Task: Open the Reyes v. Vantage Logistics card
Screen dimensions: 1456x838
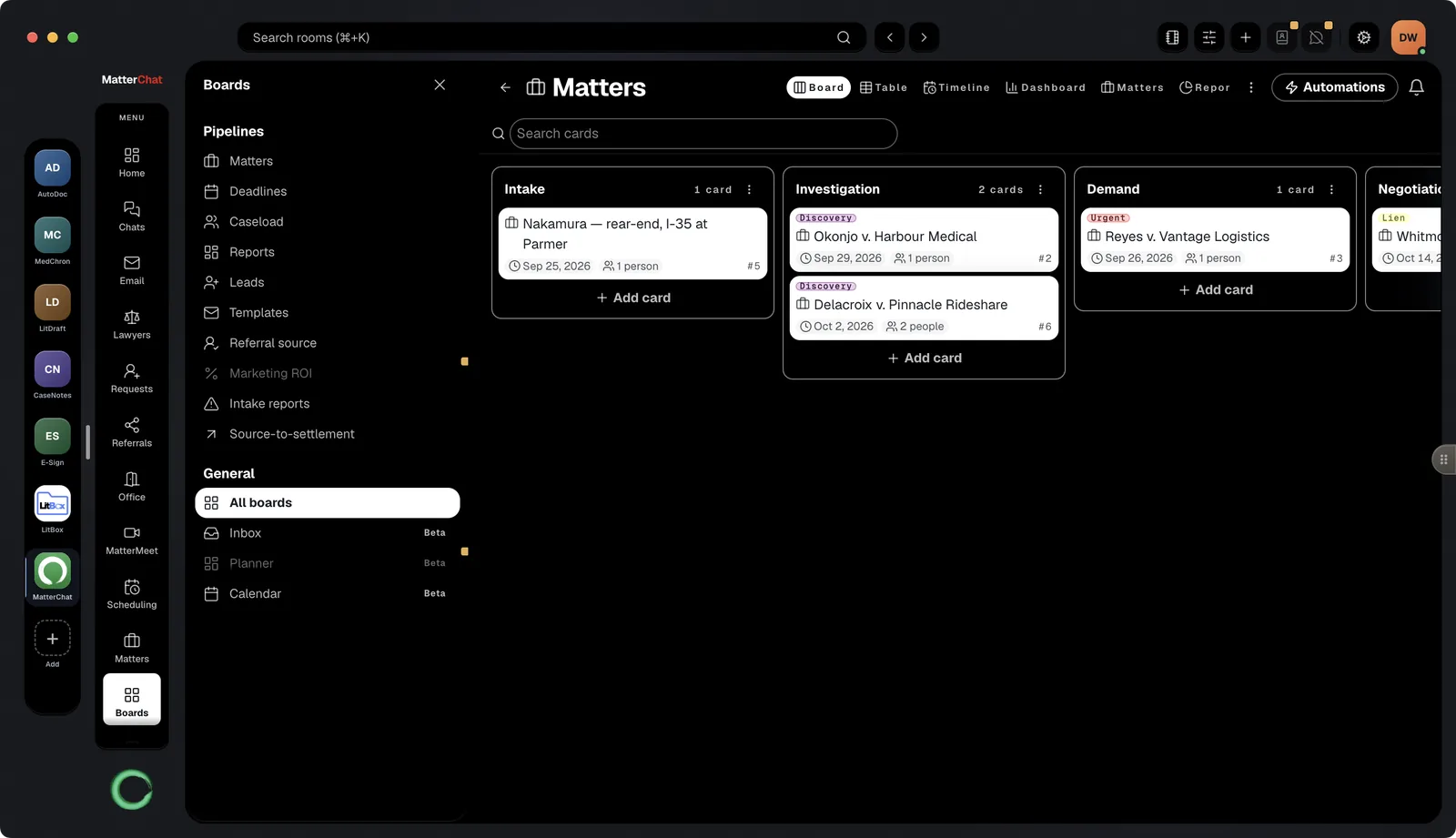Action: 1215,240
